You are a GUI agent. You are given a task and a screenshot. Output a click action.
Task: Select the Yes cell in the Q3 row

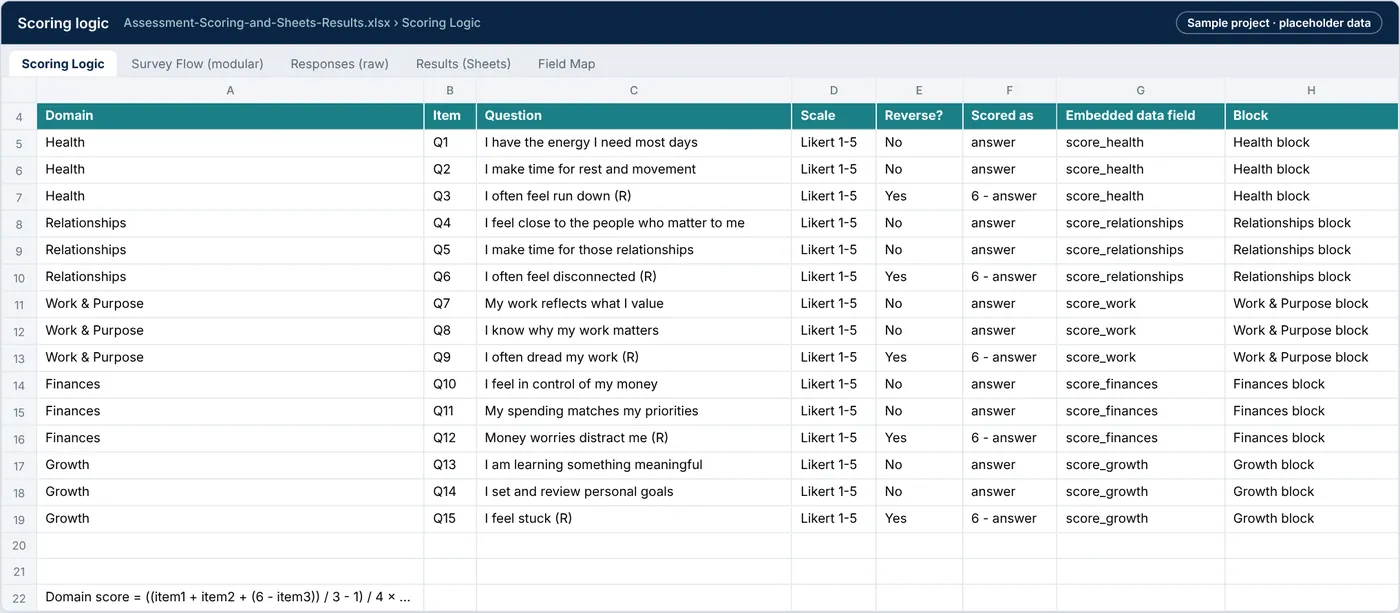tap(919, 197)
